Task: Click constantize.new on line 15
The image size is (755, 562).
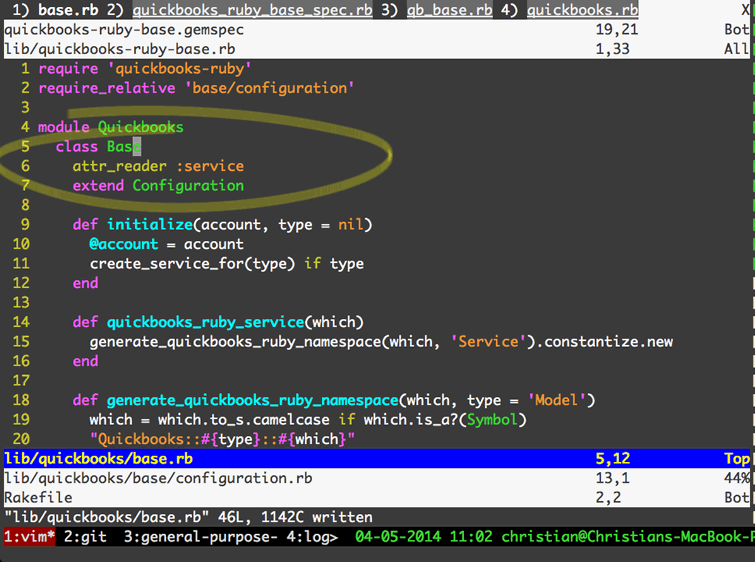Action: (609, 341)
